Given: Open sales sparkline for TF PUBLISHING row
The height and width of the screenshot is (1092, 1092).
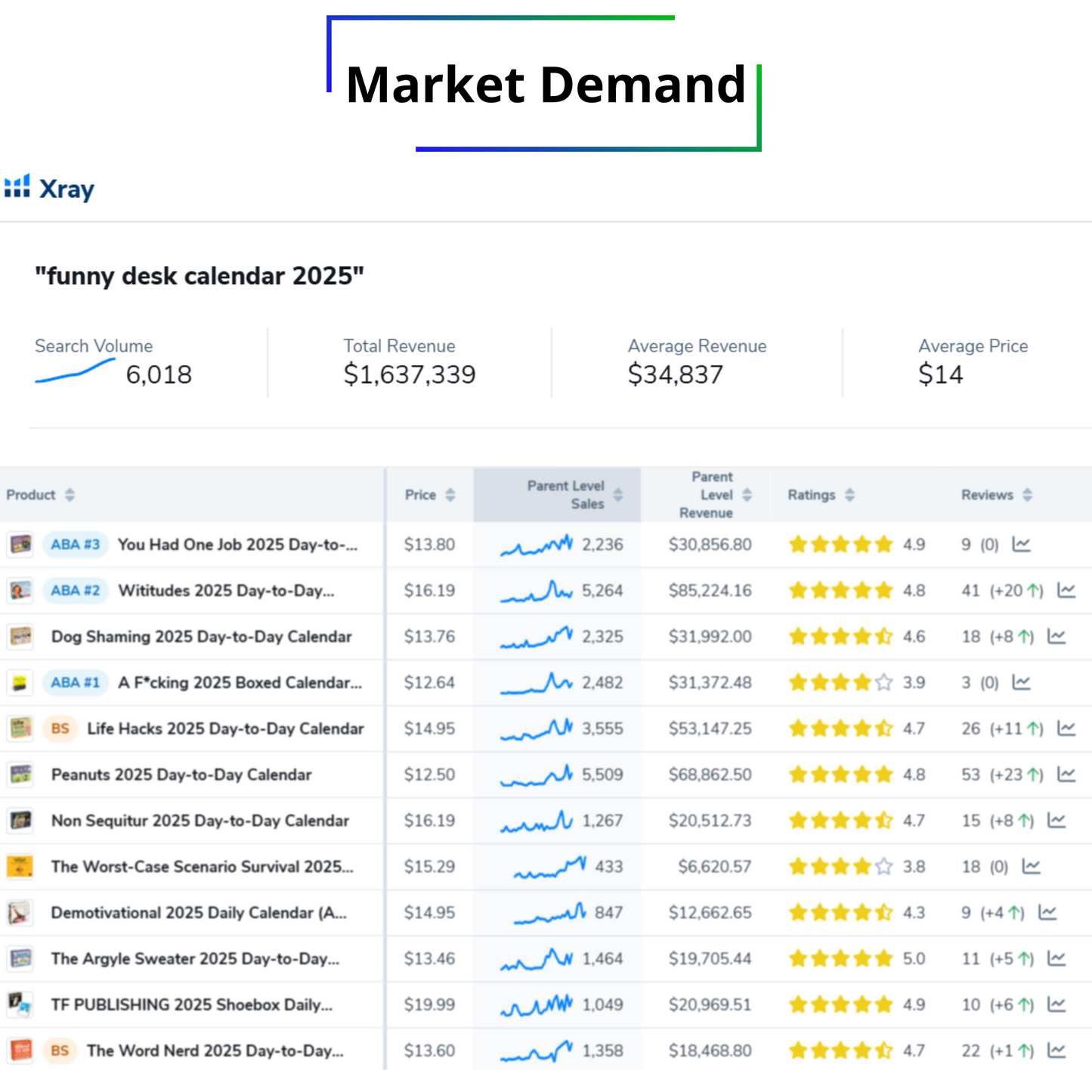Looking at the screenshot, I should click(537, 1006).
